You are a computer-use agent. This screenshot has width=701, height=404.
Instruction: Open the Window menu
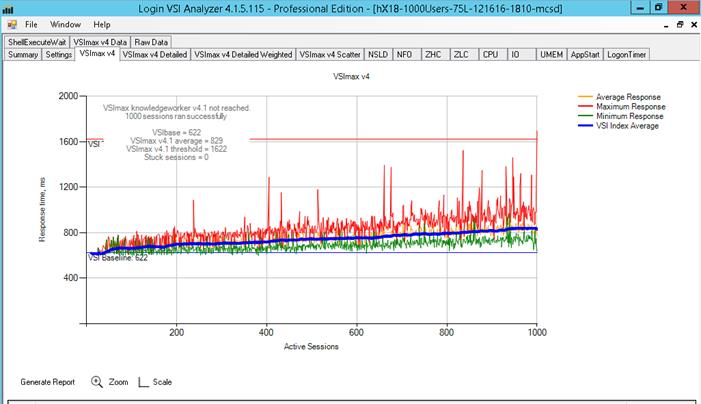coord(65,25)
